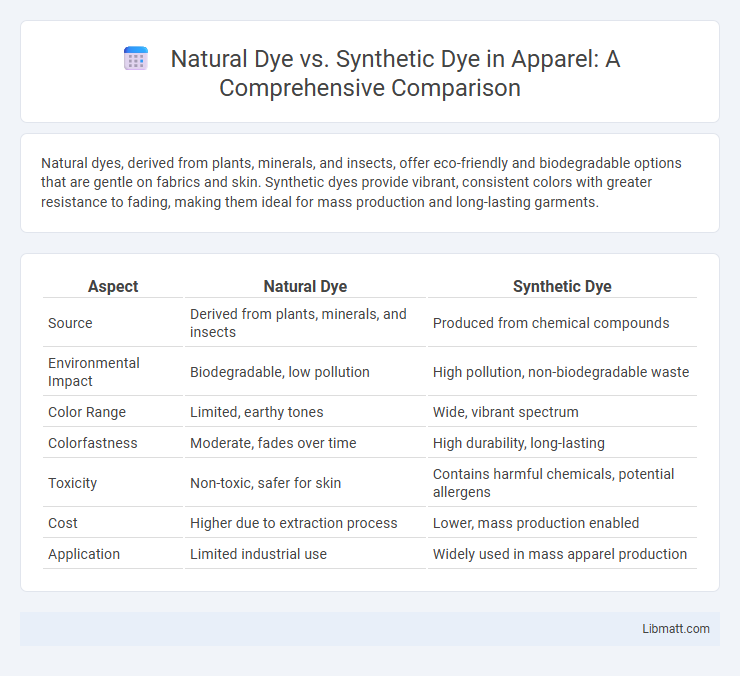Image resolution: width=740 pixels, height=676 pixels.
Task: Click 'Higher due to extraction process' cell
Action: pos(294,523)
